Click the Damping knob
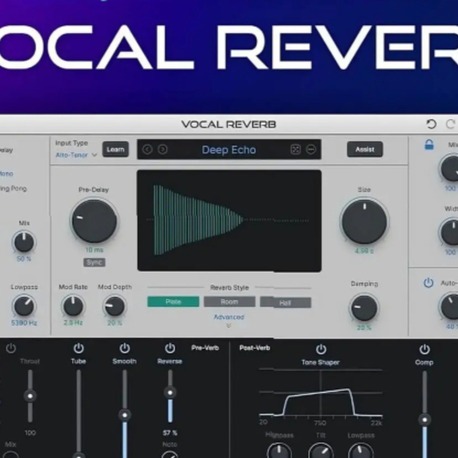 pos(364,308)
